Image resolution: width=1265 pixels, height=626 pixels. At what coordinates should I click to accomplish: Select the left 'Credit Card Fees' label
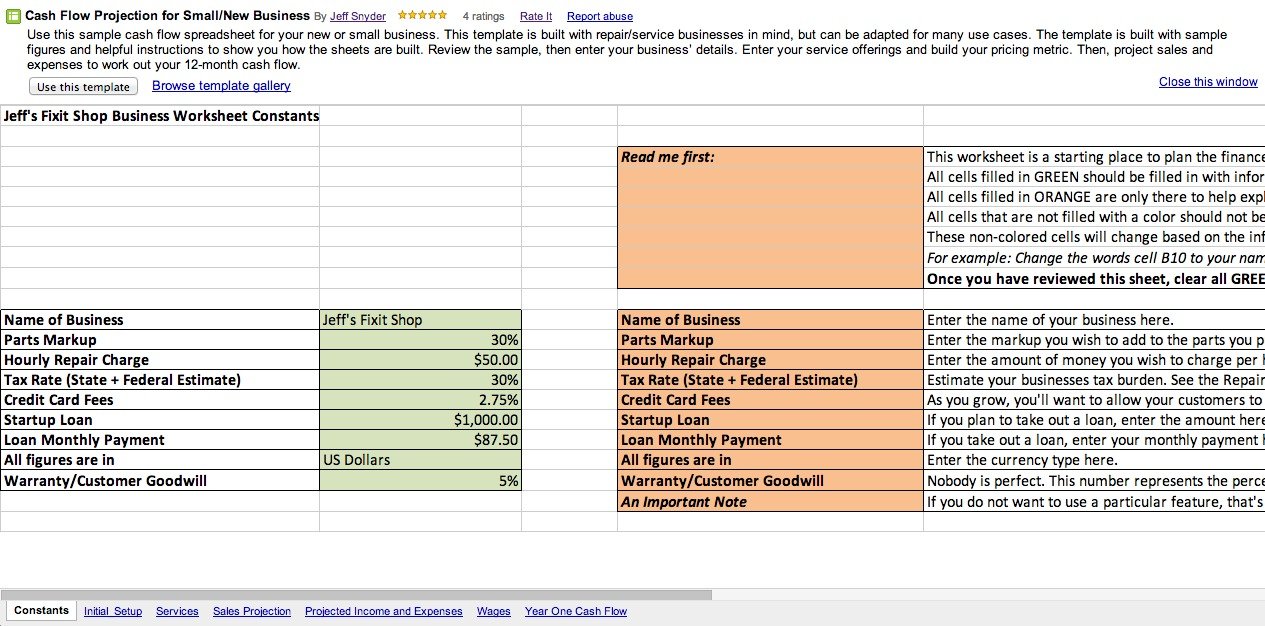[x=160, y=400]
